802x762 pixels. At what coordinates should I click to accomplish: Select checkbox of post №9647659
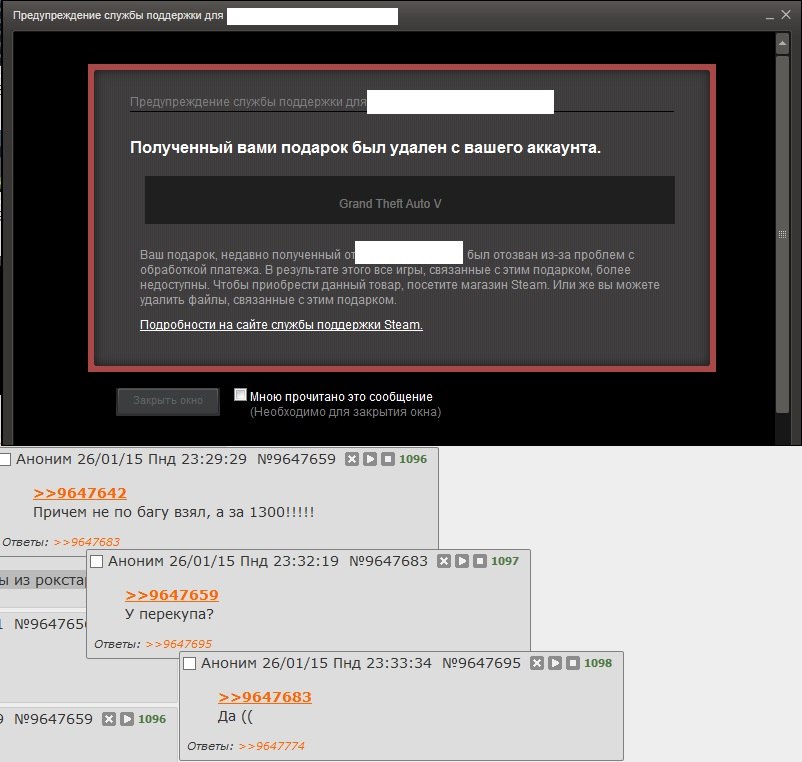point(5,459)
